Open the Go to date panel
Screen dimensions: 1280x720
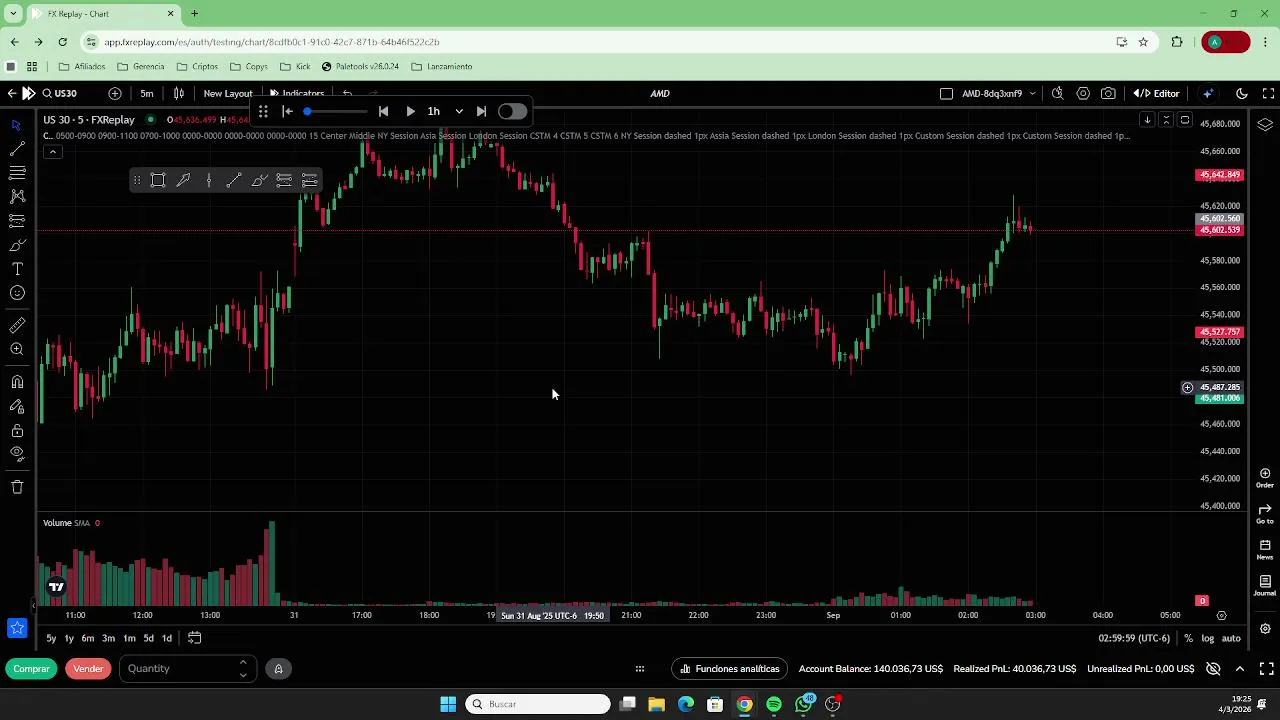(1265, 513)
